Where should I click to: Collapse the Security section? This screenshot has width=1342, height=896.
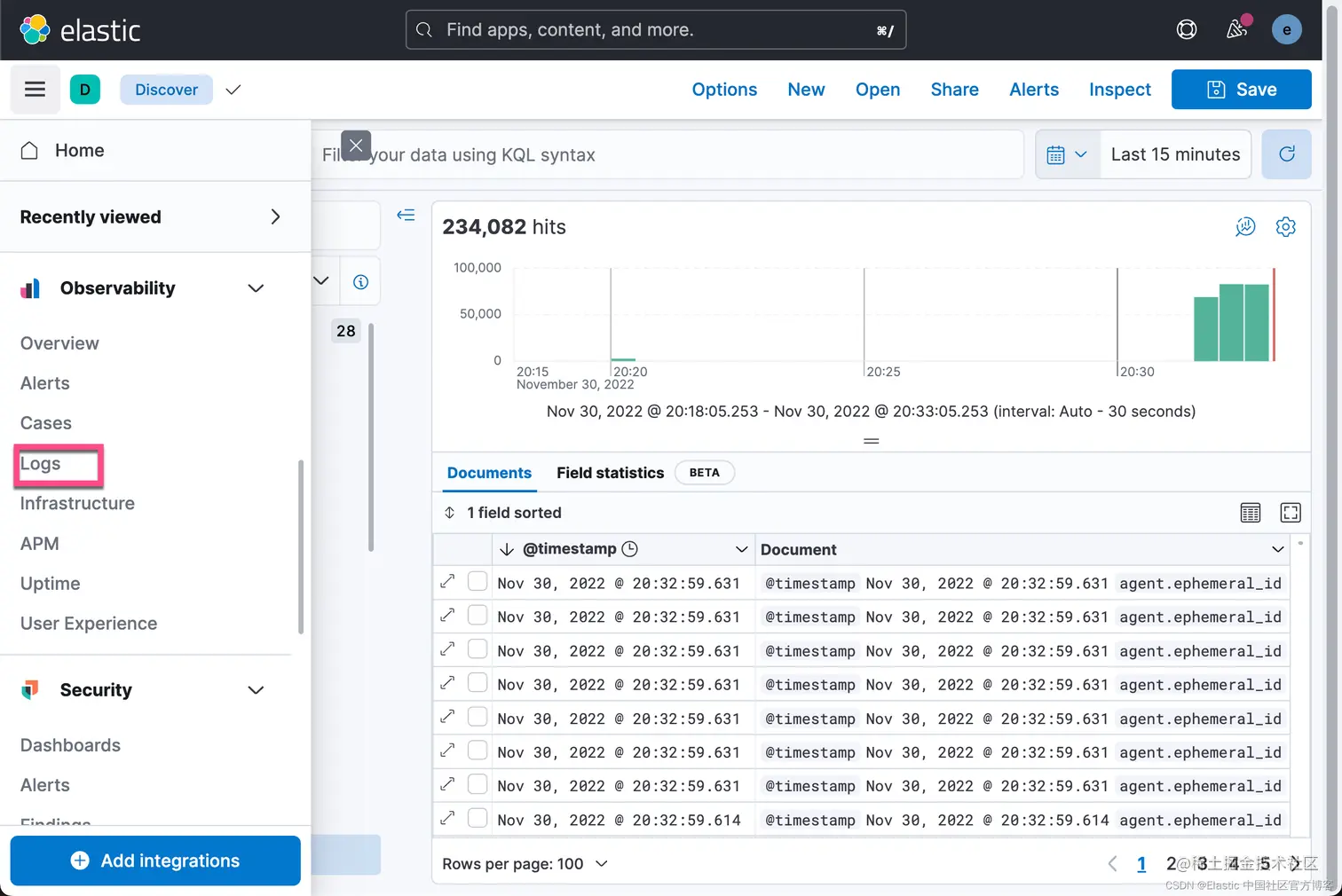tap(256, 690)
